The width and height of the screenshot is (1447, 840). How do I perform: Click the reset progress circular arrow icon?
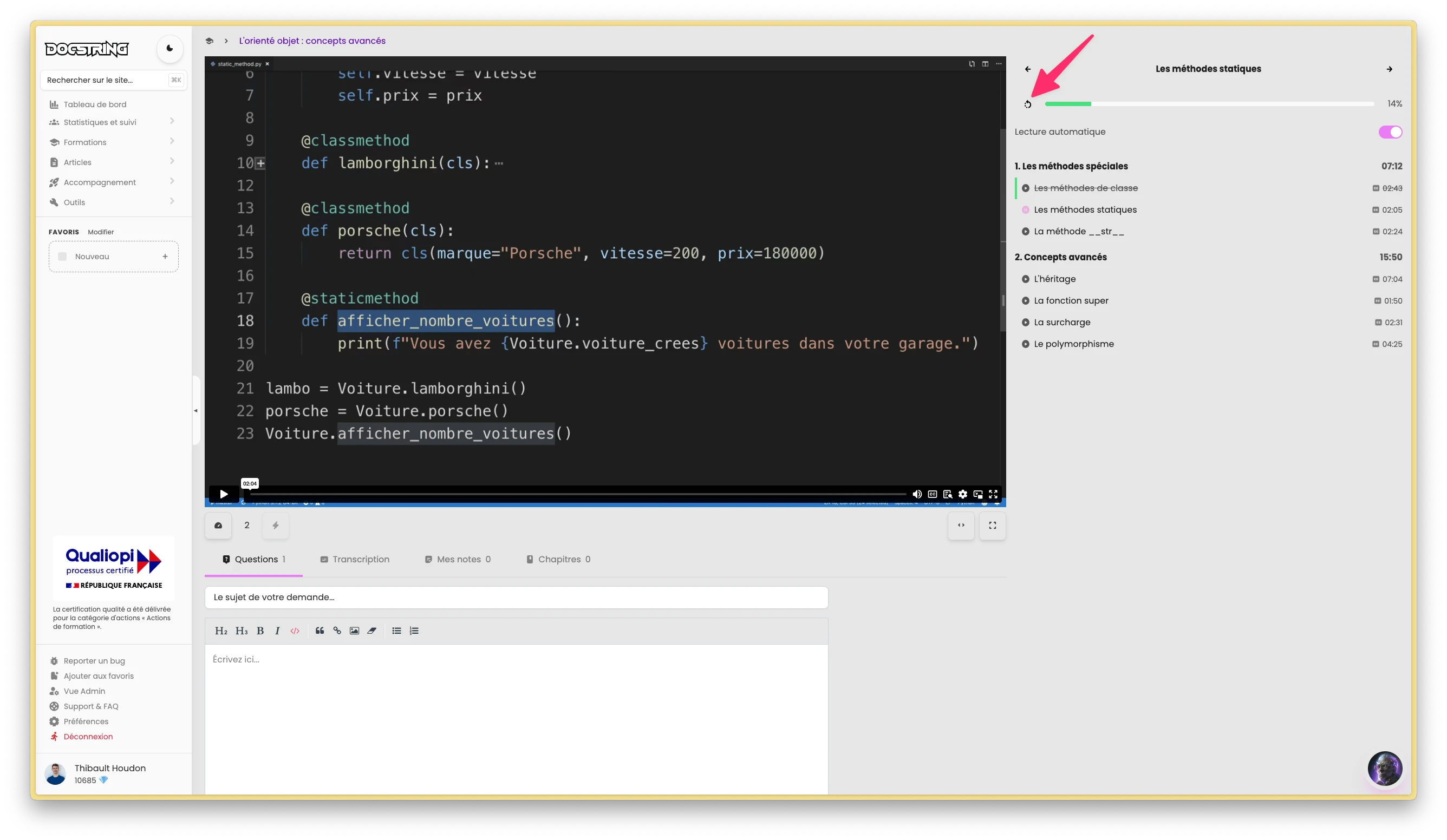click(1028, 104)
